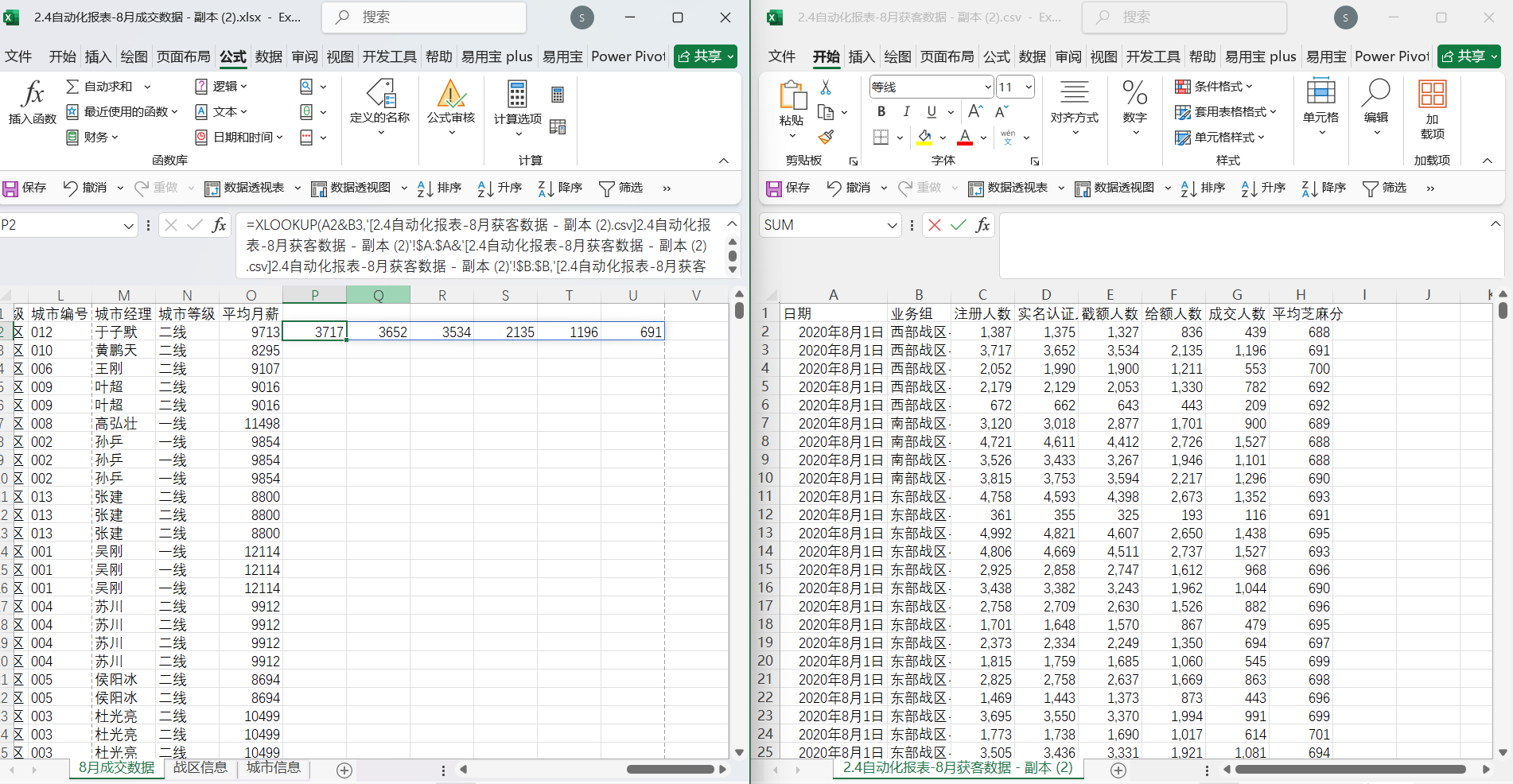
Task: Click Borders icon in right ribbon
Action: click(881, 138)
